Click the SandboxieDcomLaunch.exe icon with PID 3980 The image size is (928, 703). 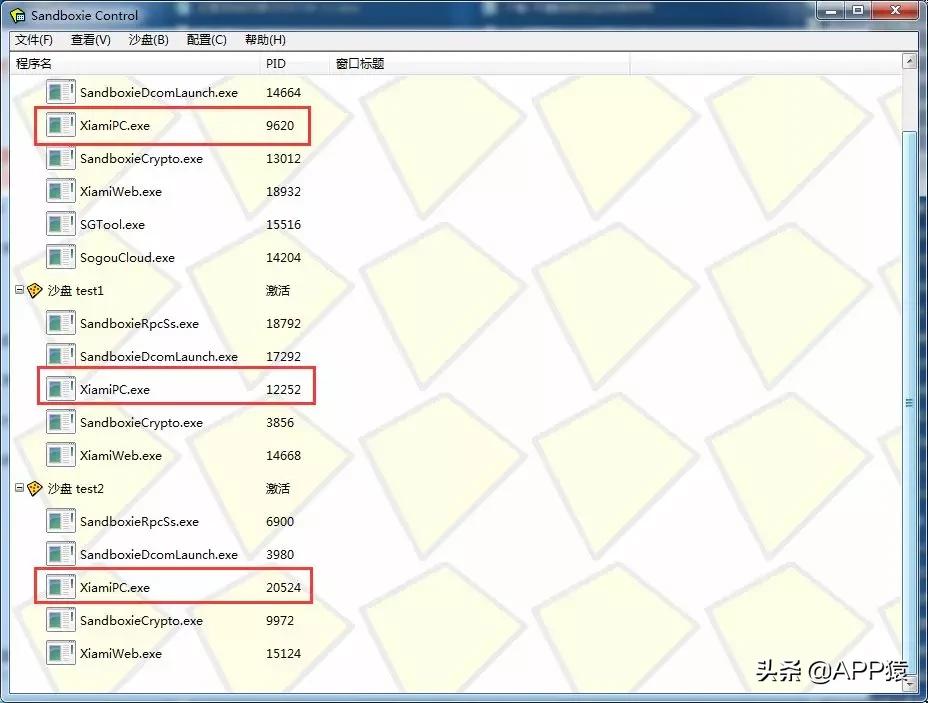point(60,554)
